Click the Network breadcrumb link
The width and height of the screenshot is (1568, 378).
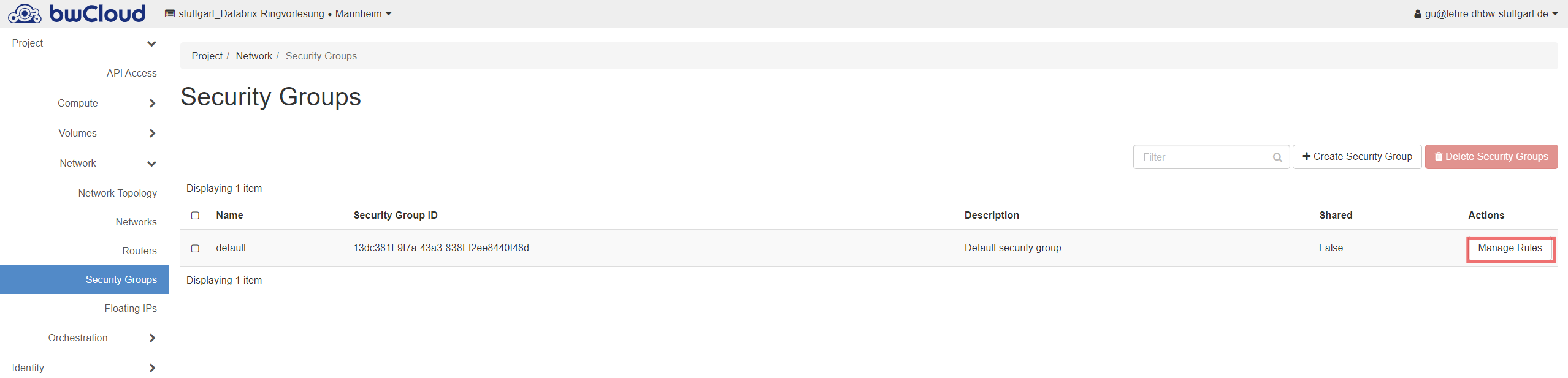point(253,56)
